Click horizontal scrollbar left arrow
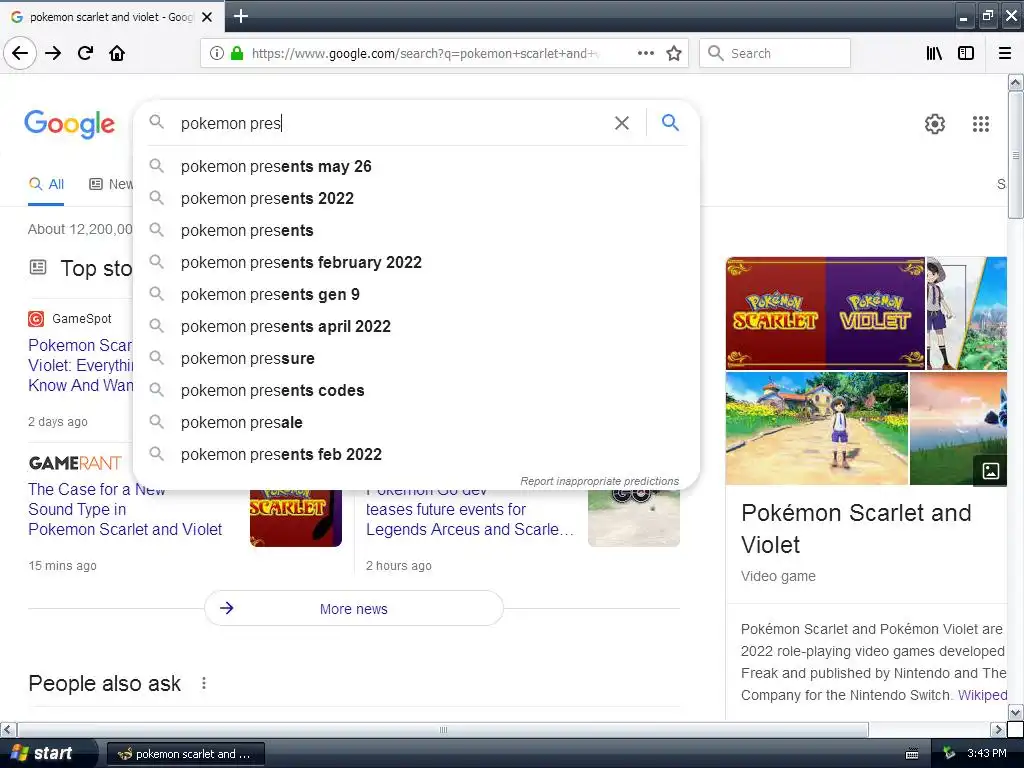This screenshot has height=768, width=1024. 8,729
